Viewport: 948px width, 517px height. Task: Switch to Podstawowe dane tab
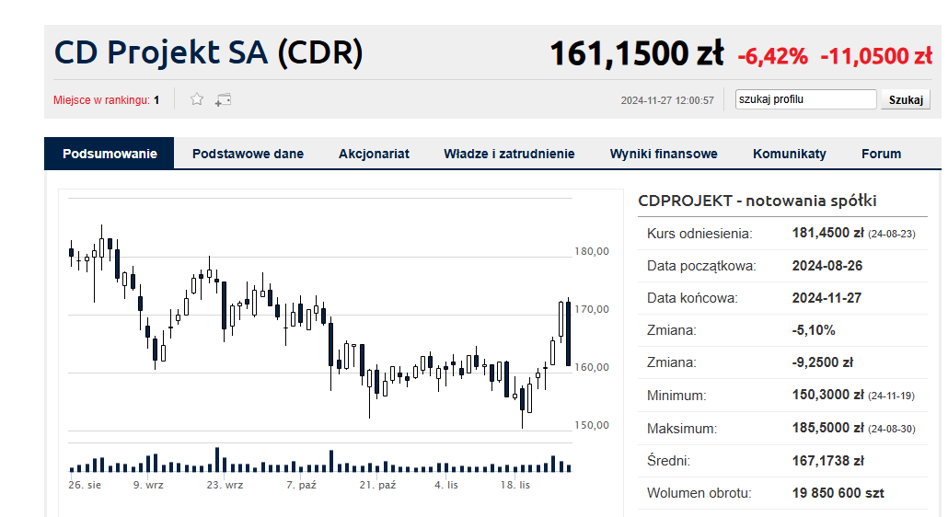248,154
